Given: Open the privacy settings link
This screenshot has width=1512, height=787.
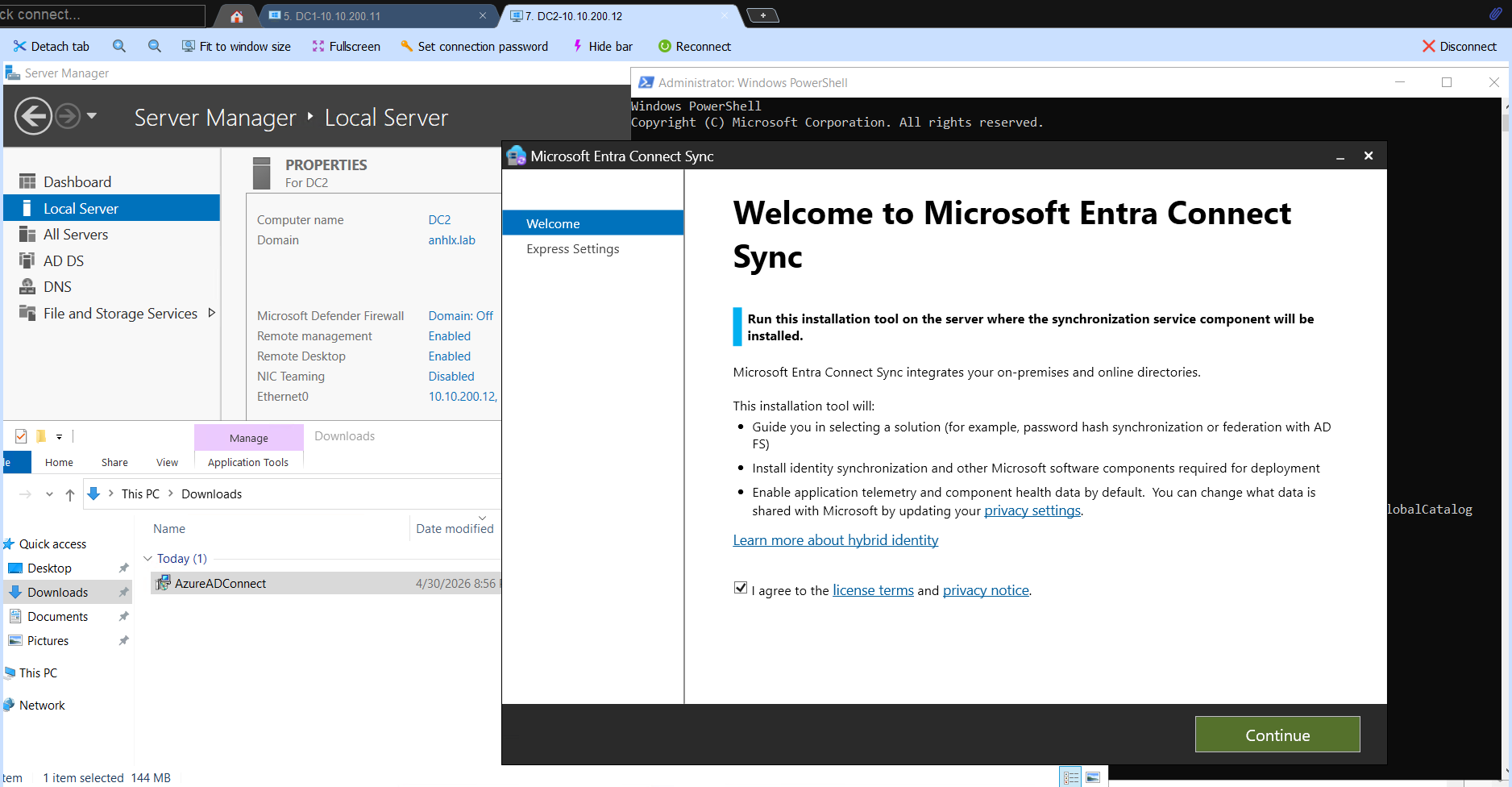Looking at the screenshot, I should (1032, 510).
